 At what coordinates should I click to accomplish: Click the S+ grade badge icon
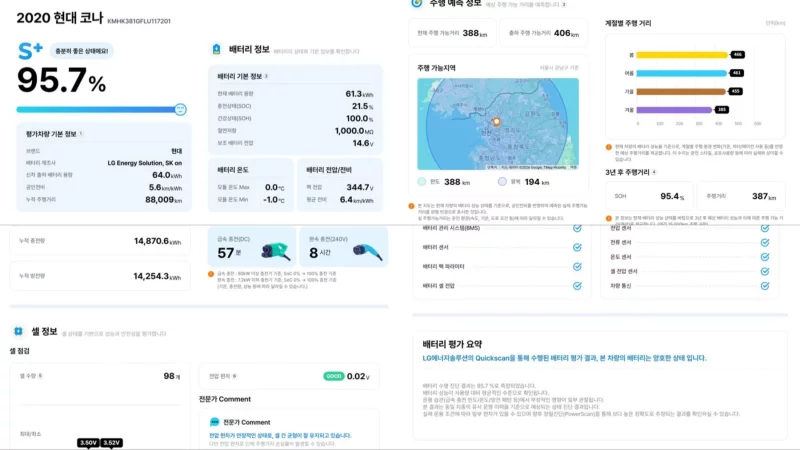30,50
